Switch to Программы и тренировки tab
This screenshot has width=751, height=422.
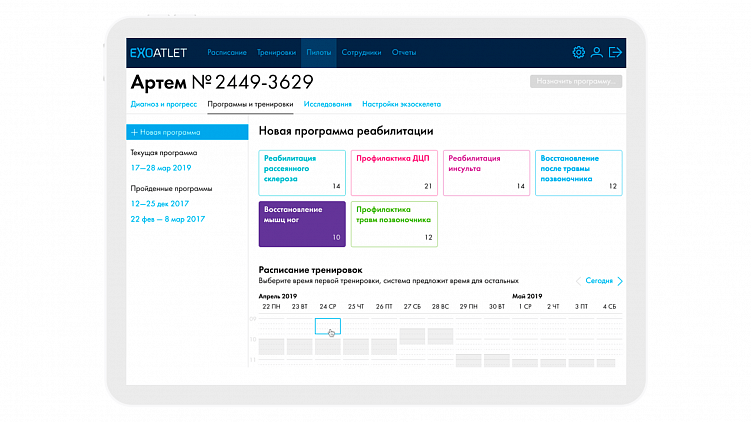click(250, 104)
